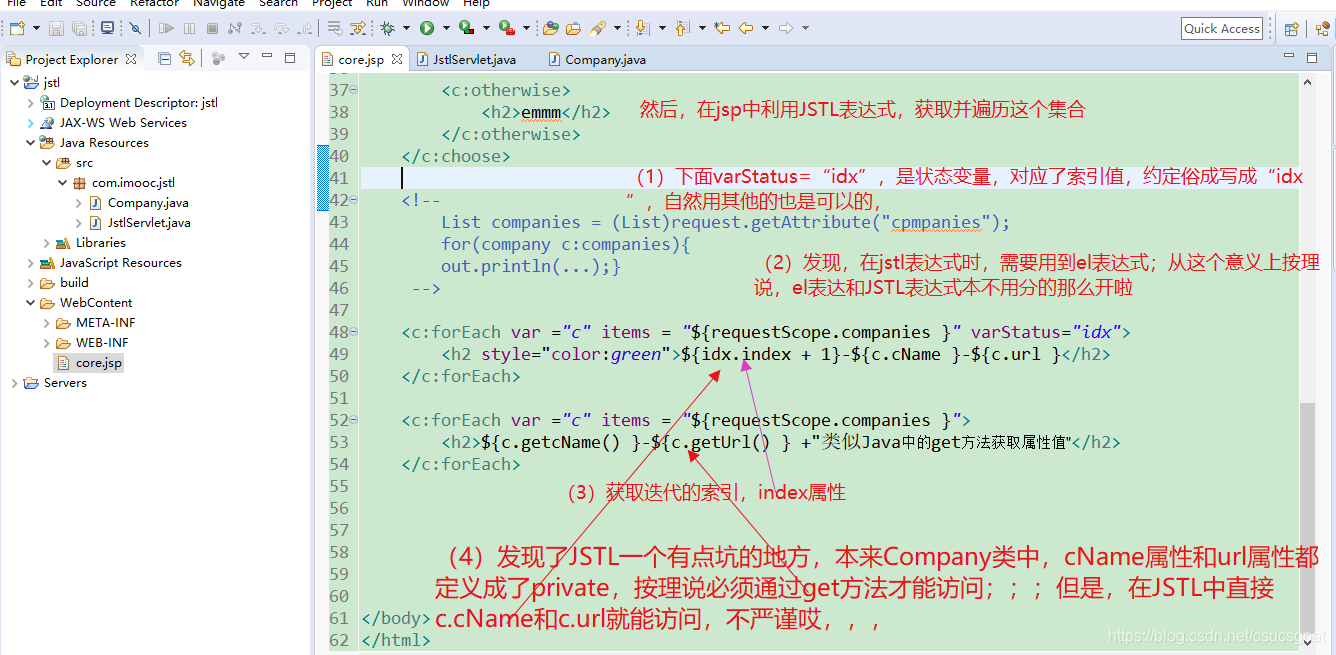
Task: Click the Run with Coverage icon
Action: tap(466, 28)
